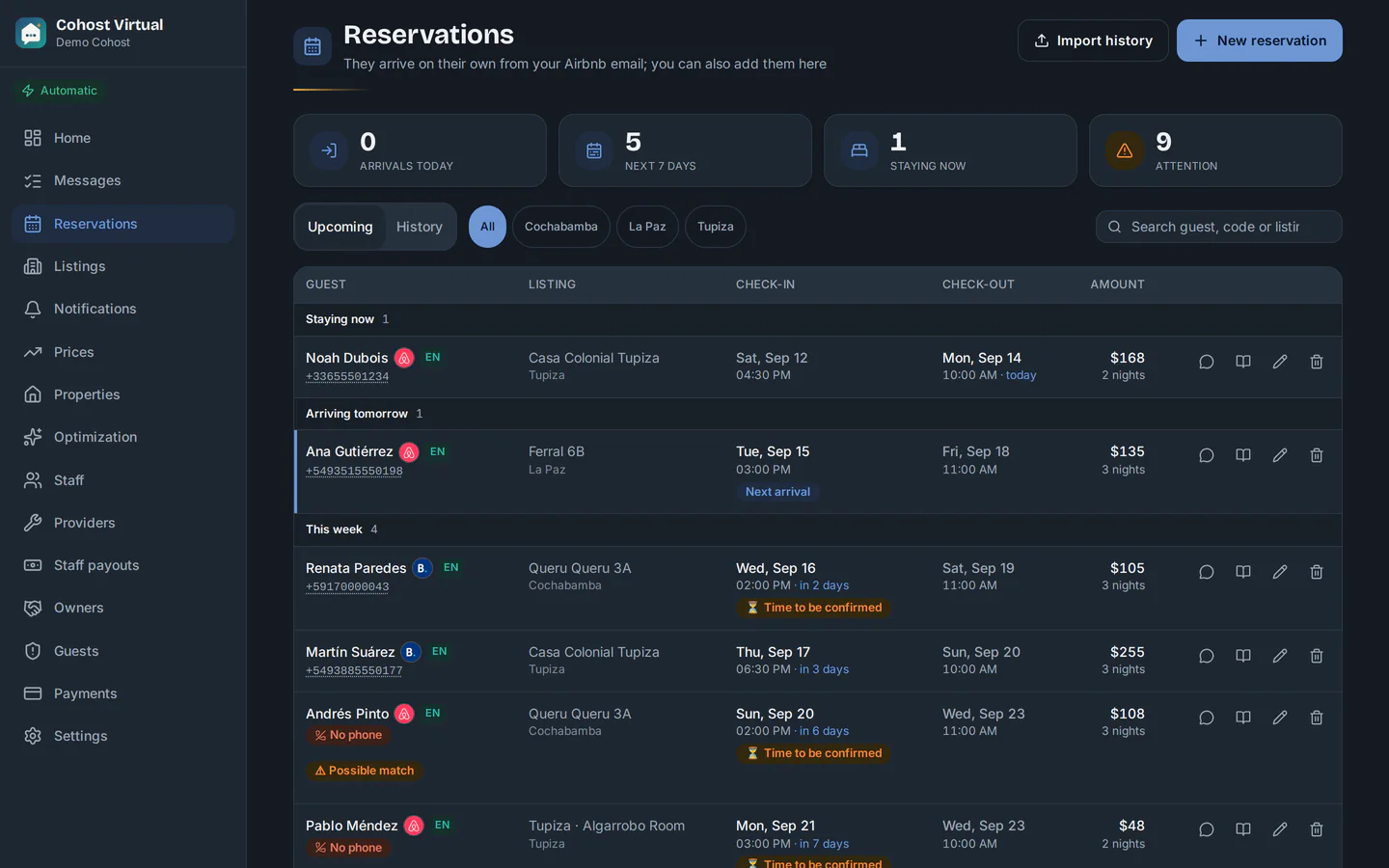Open chat icon for Andrés Pinto
The height and width of the screenshot is (868, 1389).
1206,718
